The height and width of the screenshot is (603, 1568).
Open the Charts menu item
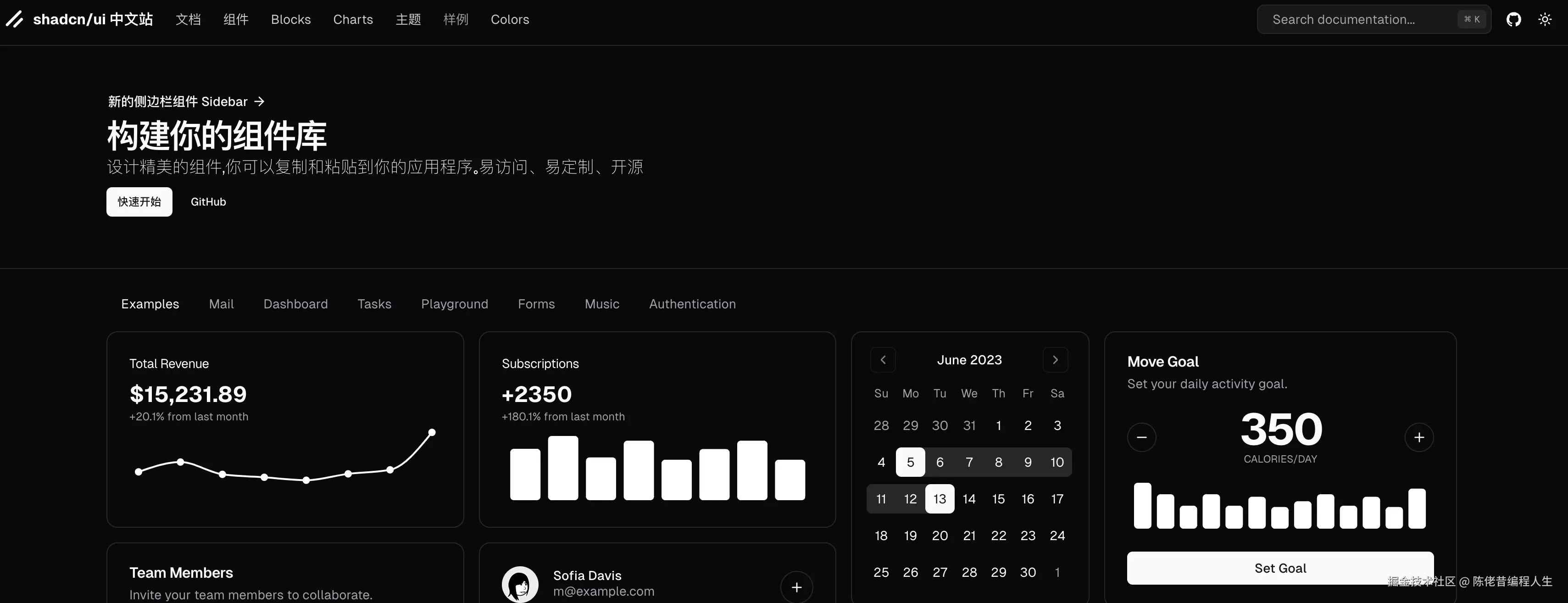(x=353, y=19)
